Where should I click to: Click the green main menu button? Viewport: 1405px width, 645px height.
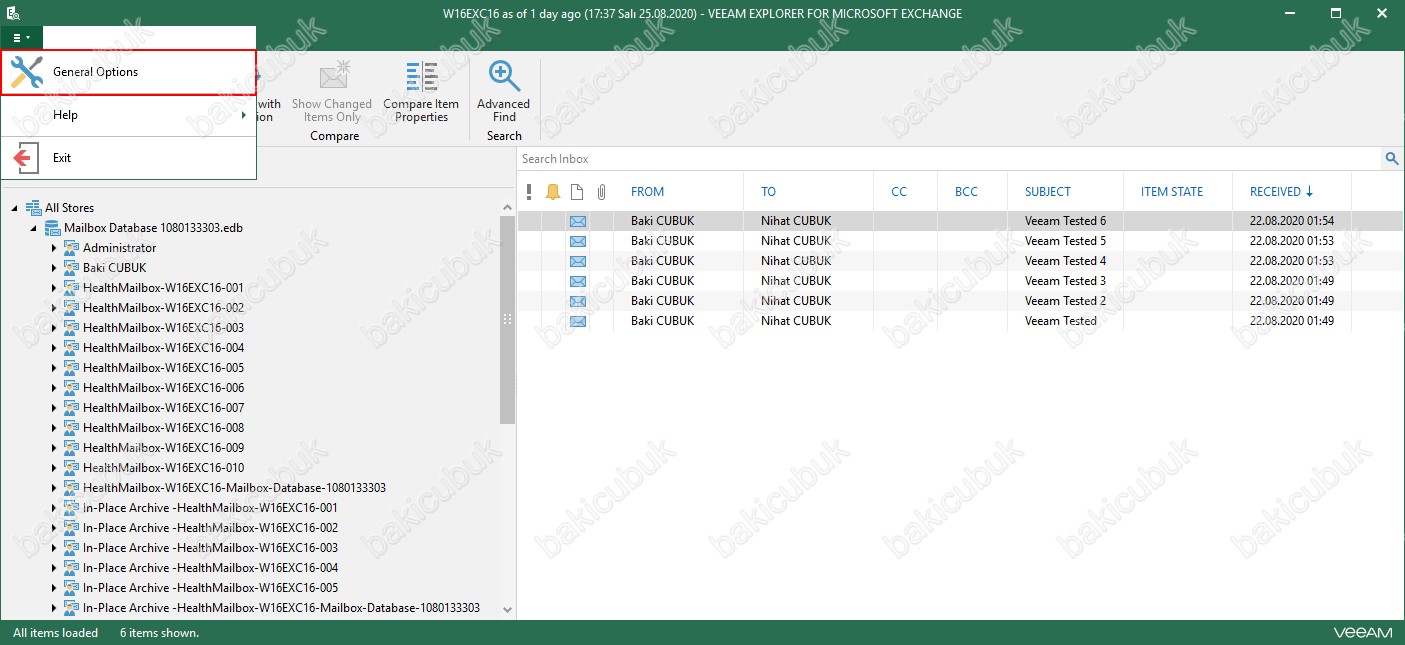pos(21,37)
